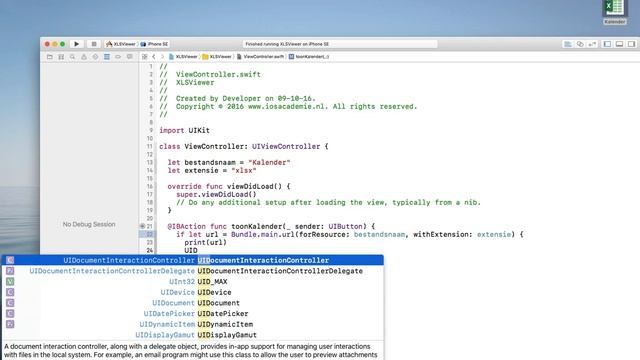Screen dimensions: 640x360
Task: Switch to the Version editor
Action: click(592, 44)
